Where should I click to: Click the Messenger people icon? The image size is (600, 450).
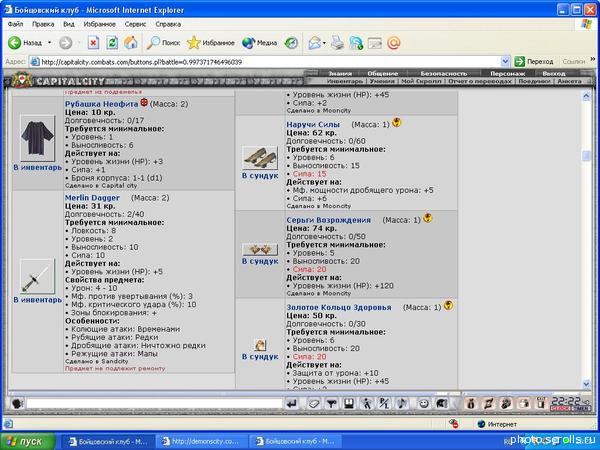(356, 43)
